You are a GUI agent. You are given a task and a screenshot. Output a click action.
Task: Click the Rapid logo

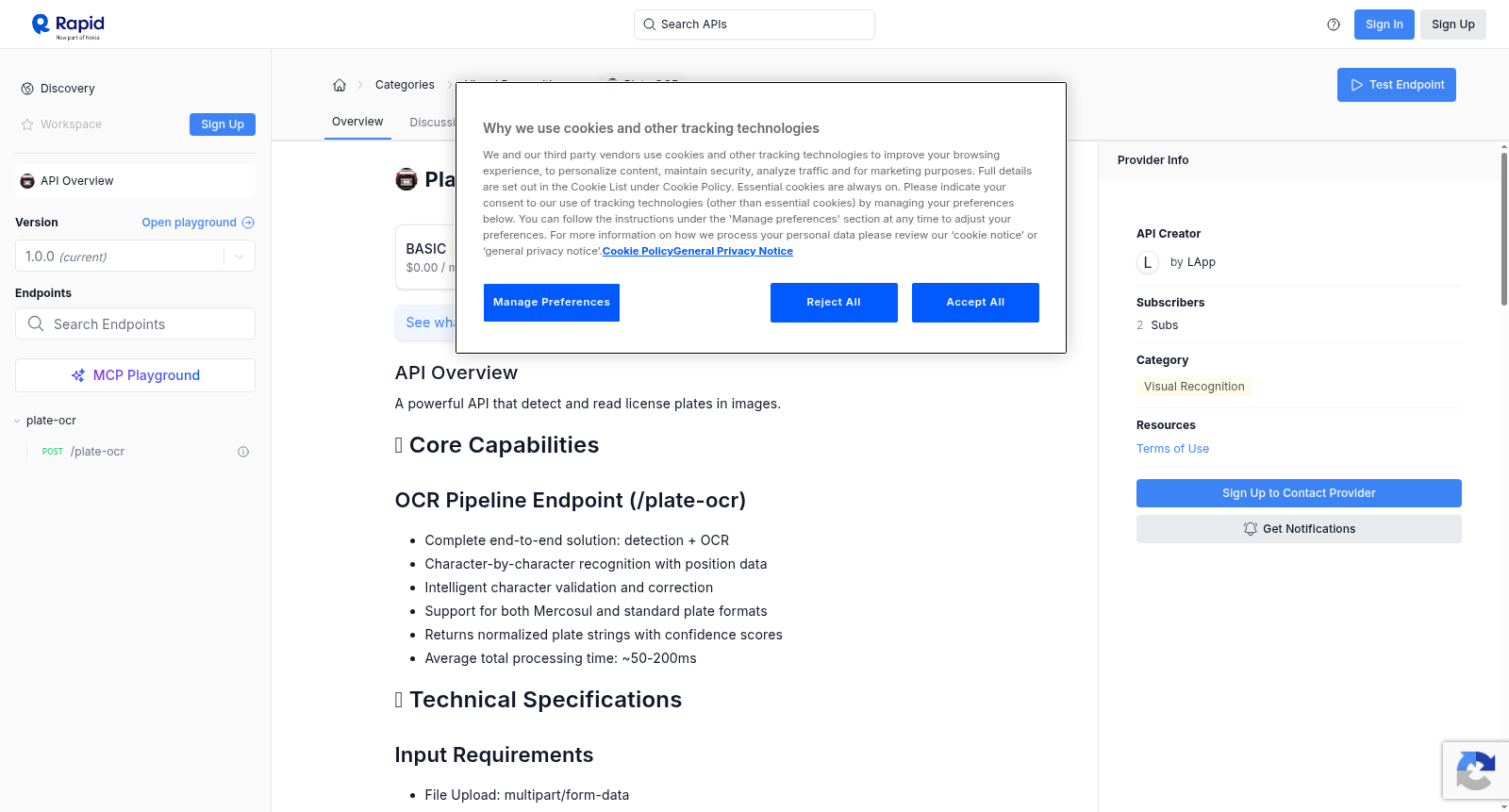coord(68,25)
